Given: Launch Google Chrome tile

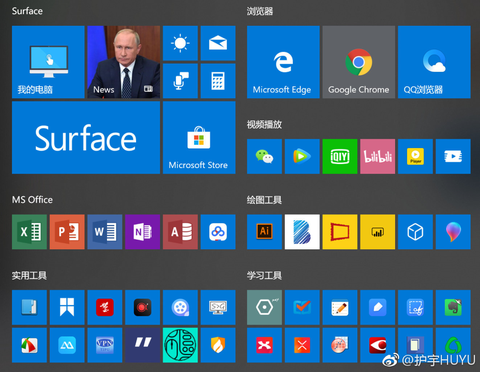Looking at the screenshot, I should coord(359,62).
